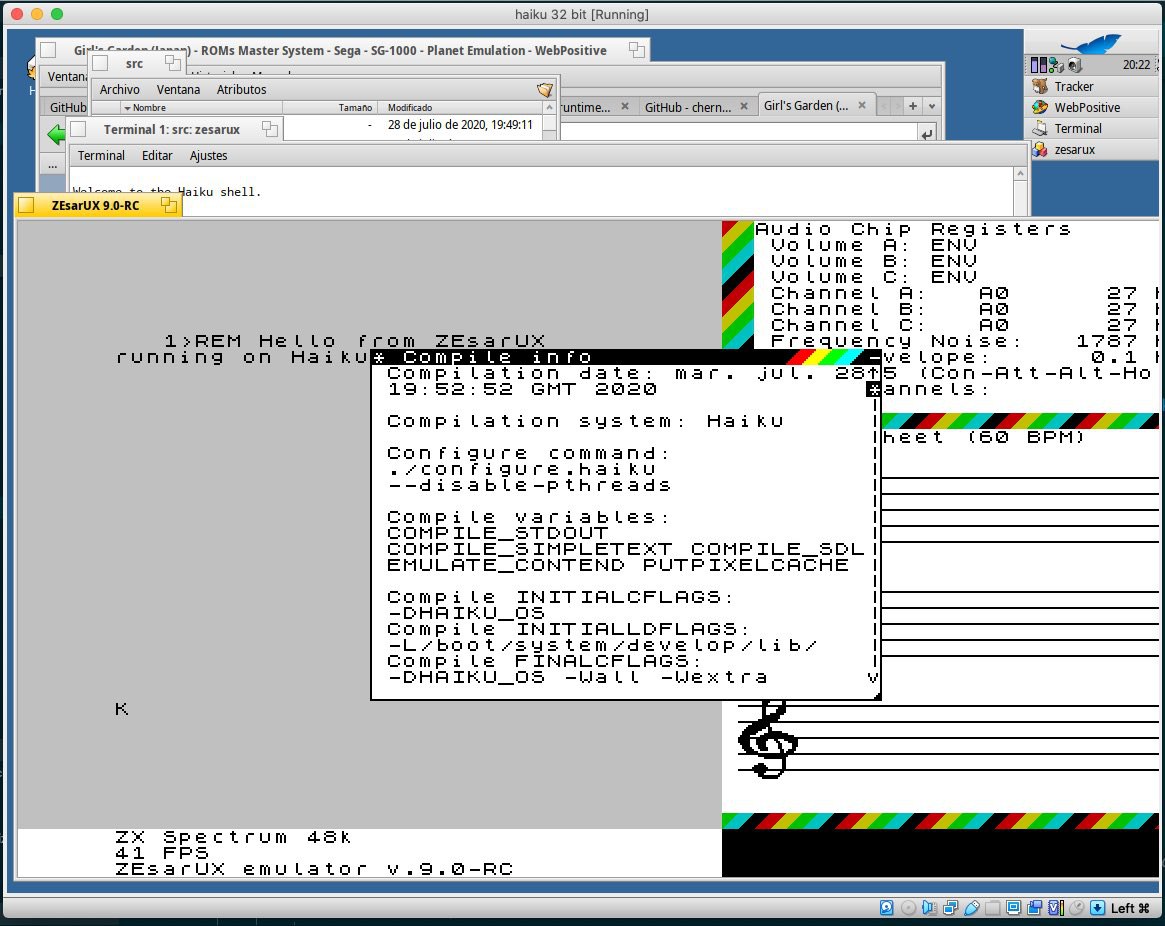The height and width of the screenshot is (926, 1165).
Task: Click the up arrow of src file list scrollbar
Action: coord(550,108)
